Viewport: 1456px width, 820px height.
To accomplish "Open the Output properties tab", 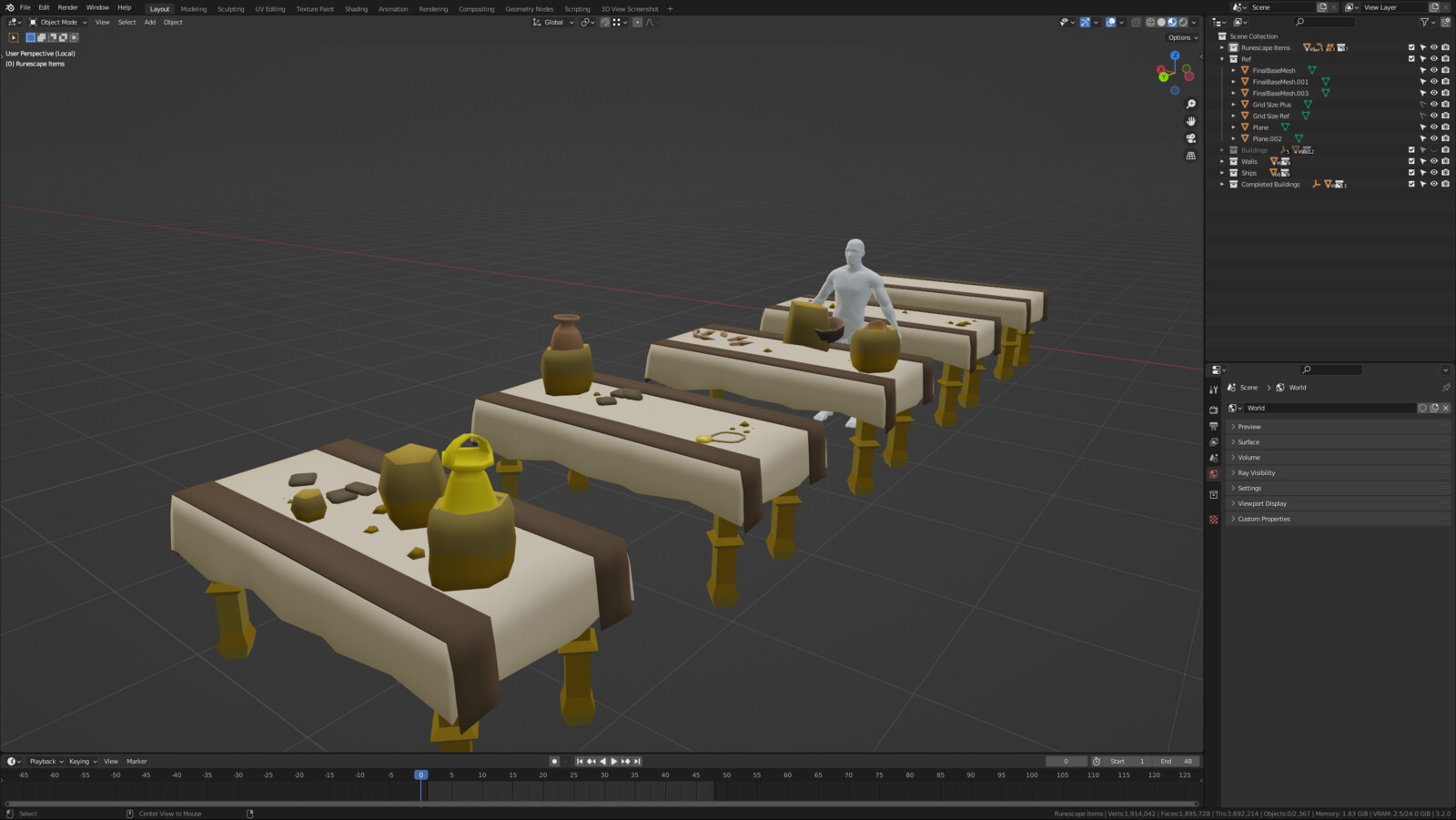I will click(x=1213, y=426).
